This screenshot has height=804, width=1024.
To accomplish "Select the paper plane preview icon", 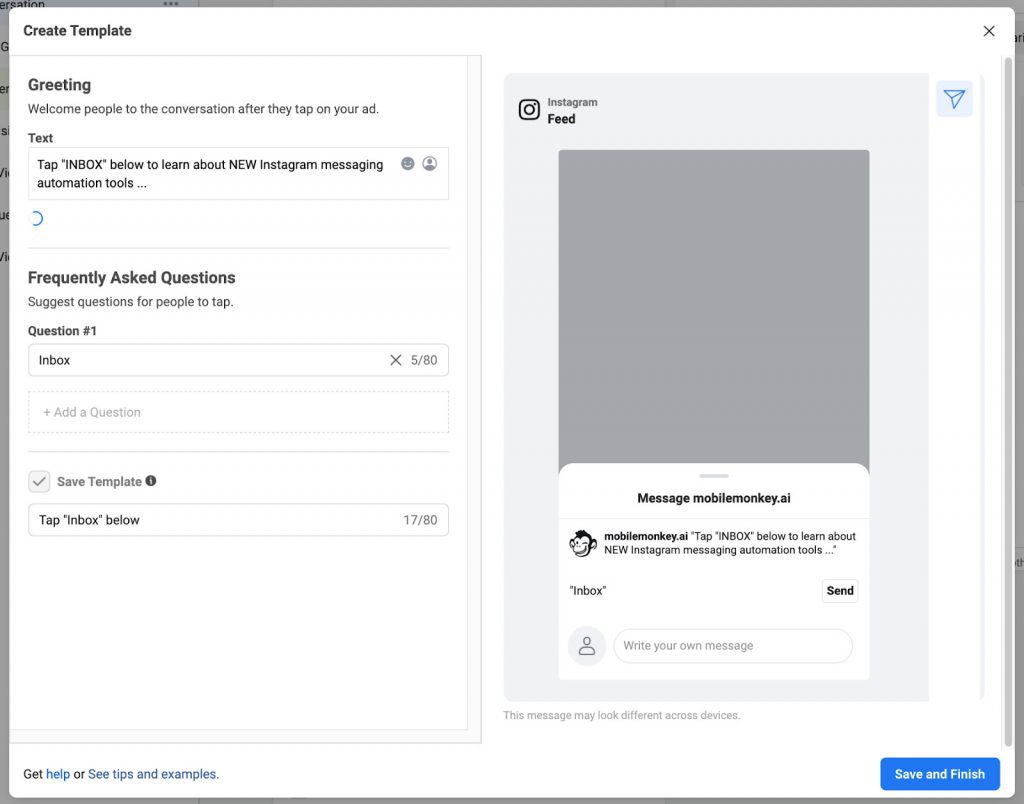I will pyautogui.click(x=954, y=99).
